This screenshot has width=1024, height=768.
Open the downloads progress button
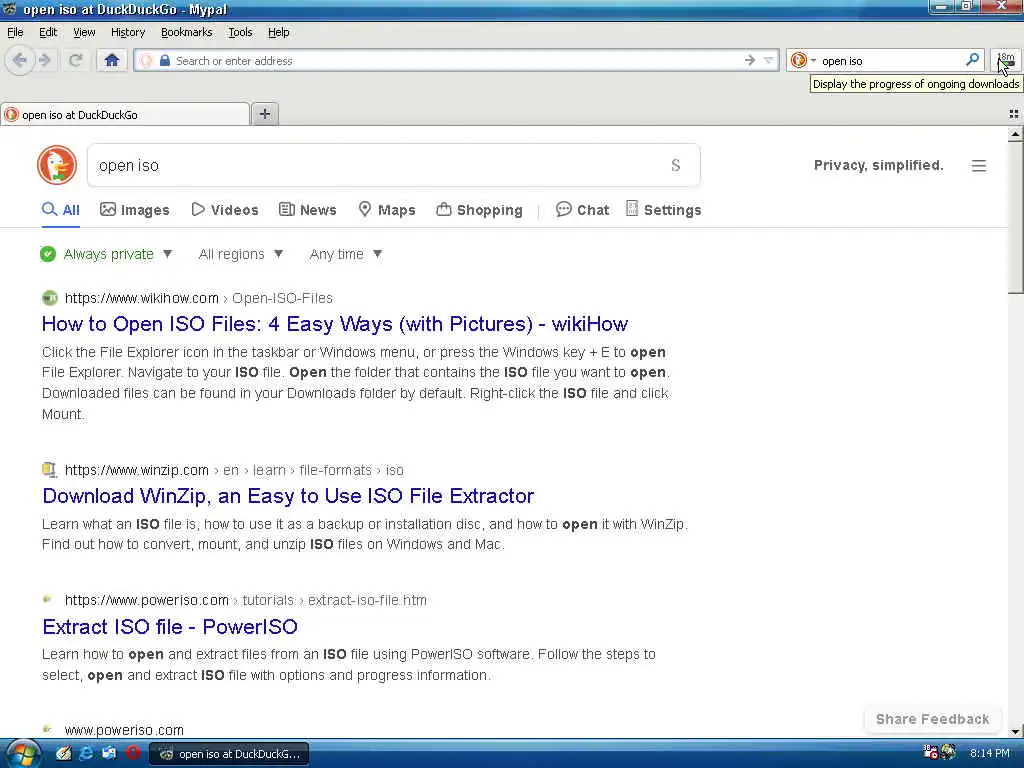pos(1005,61)
